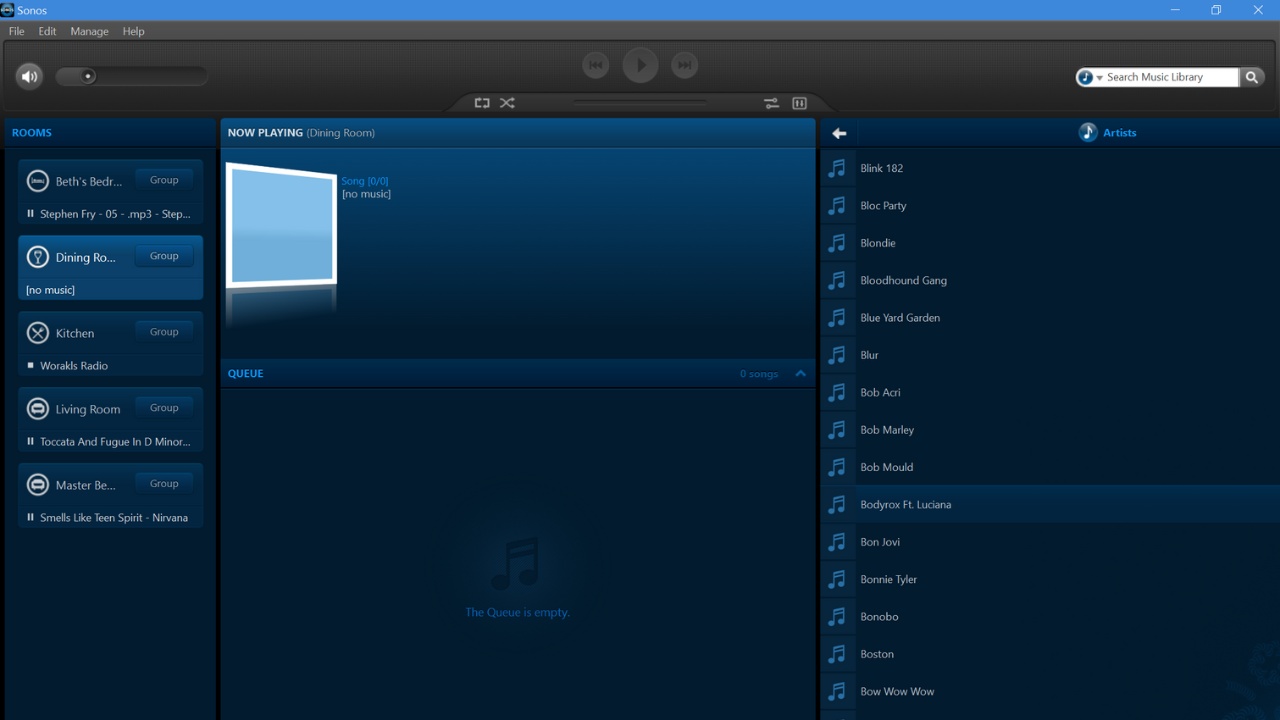Select artist Bow Wow Wow

click(1050, 691)
